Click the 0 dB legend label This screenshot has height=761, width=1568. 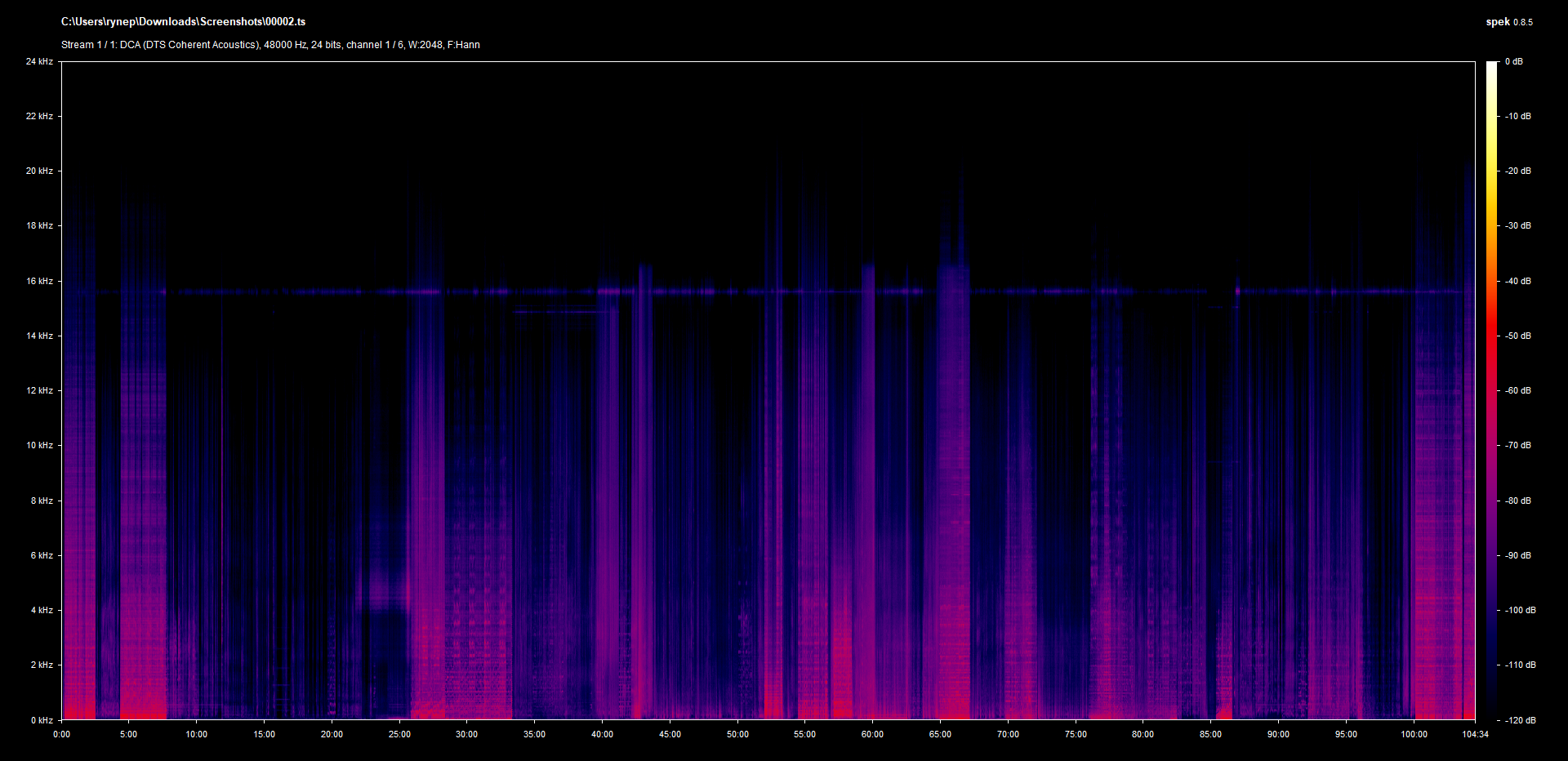click(1513, 61)
